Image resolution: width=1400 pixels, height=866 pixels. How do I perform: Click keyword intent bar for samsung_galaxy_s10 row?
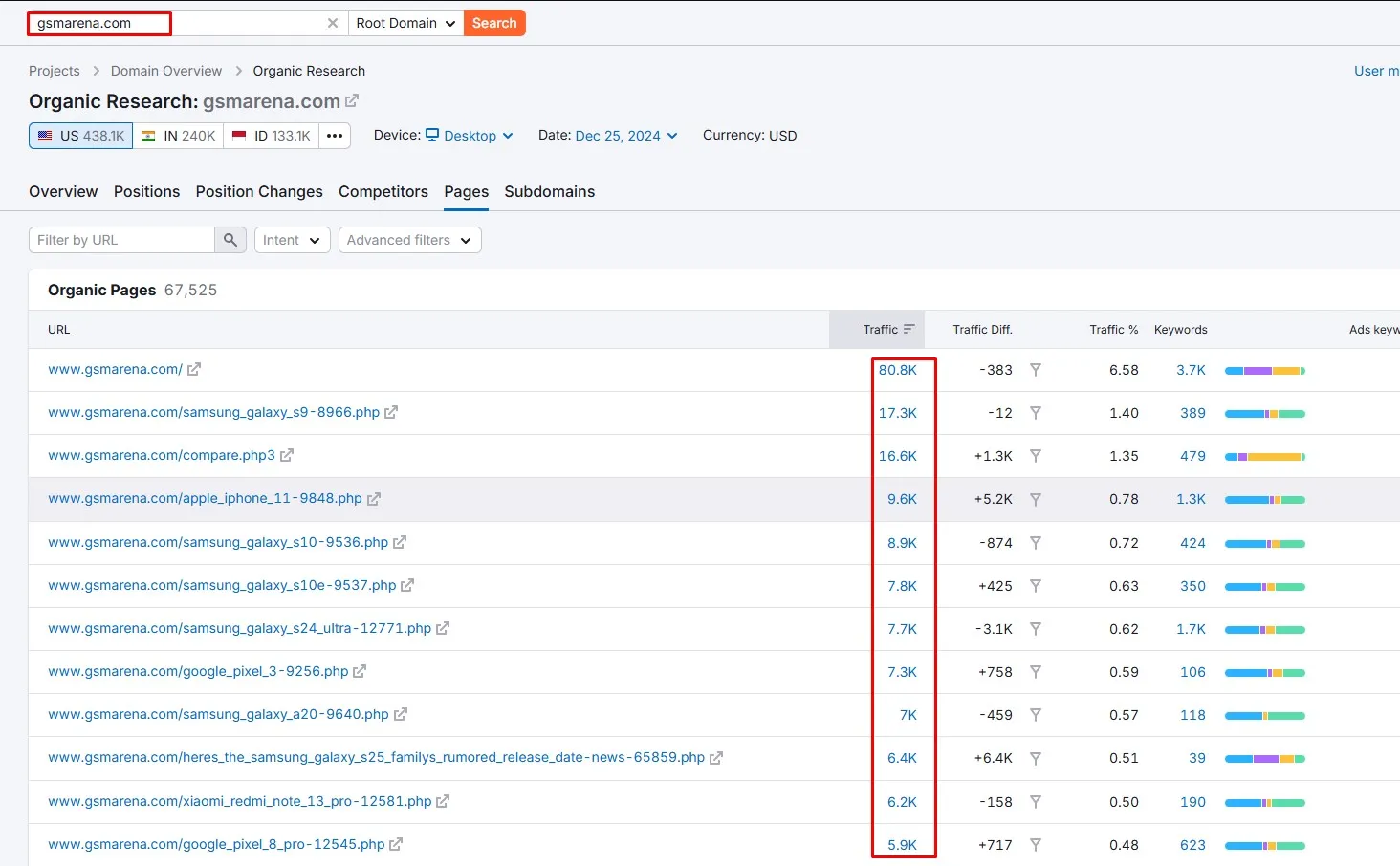click(x=1264, y=543)
